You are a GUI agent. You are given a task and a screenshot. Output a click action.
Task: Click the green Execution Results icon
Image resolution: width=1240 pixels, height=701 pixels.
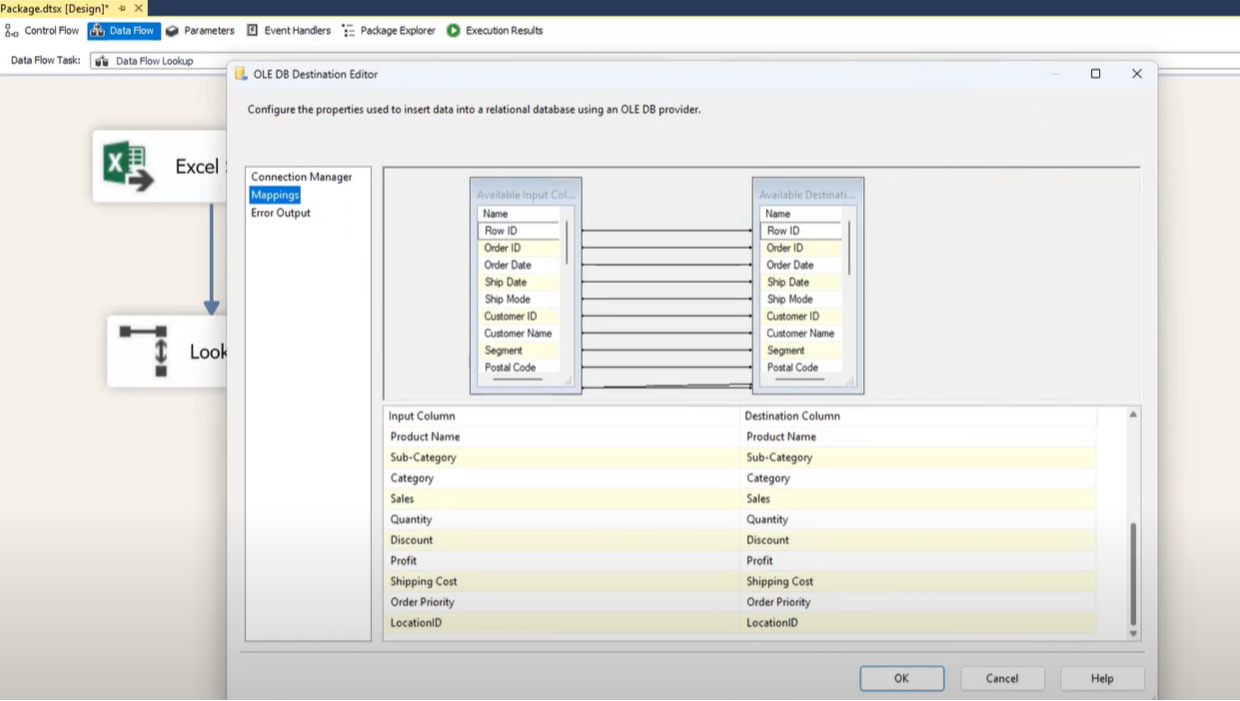click(453, 31)
